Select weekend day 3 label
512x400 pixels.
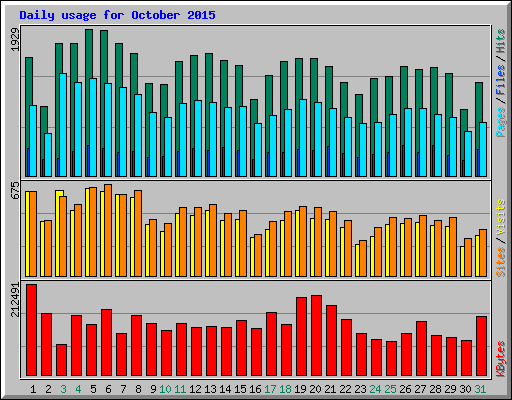[63, 389]
